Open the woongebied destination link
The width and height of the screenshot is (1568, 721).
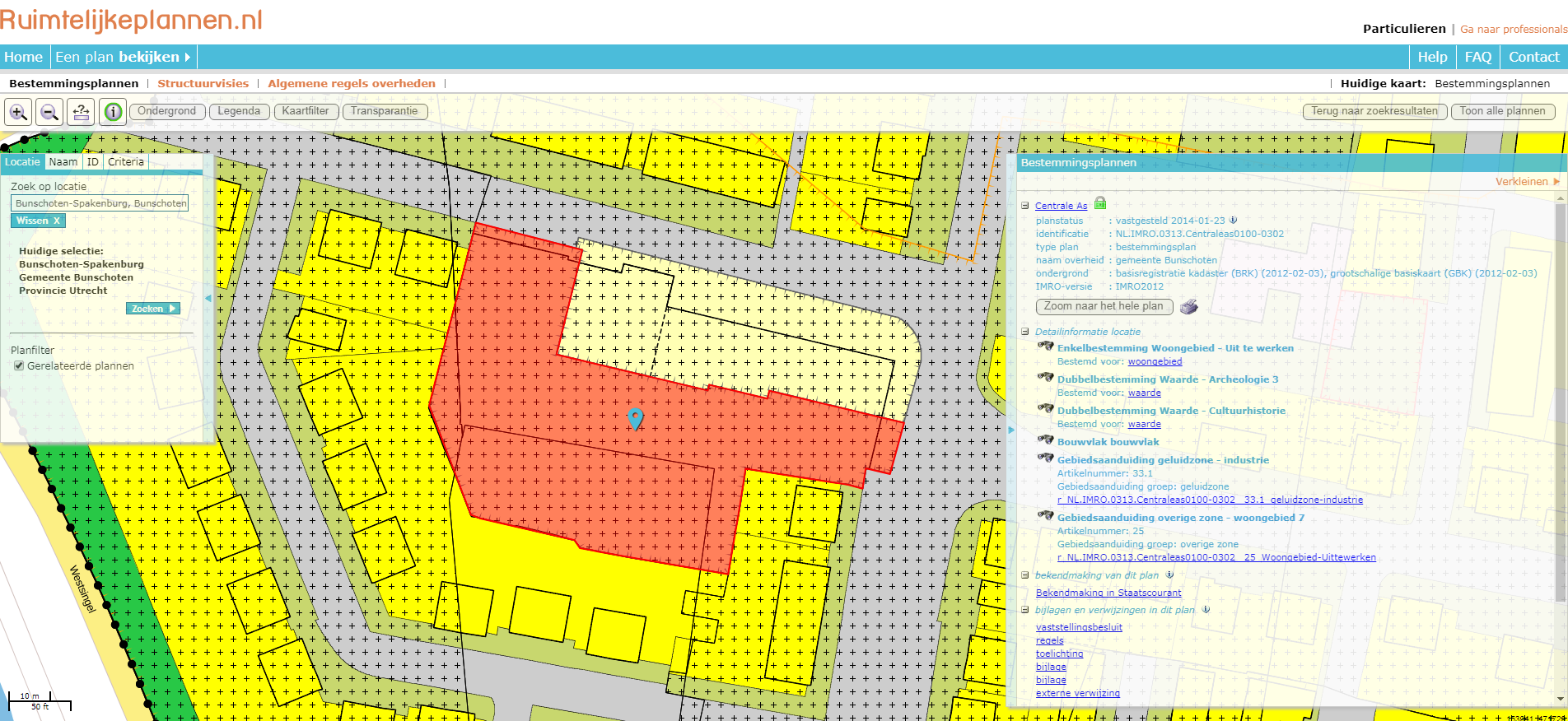point(1155,361)
